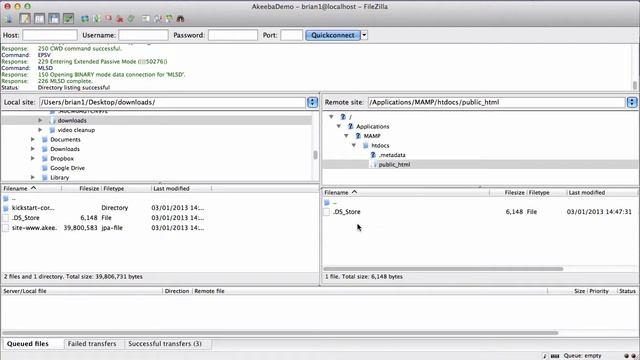This screenshot has height=360, width=640.
Task: Click the Remote site path field
Action: 497,102
